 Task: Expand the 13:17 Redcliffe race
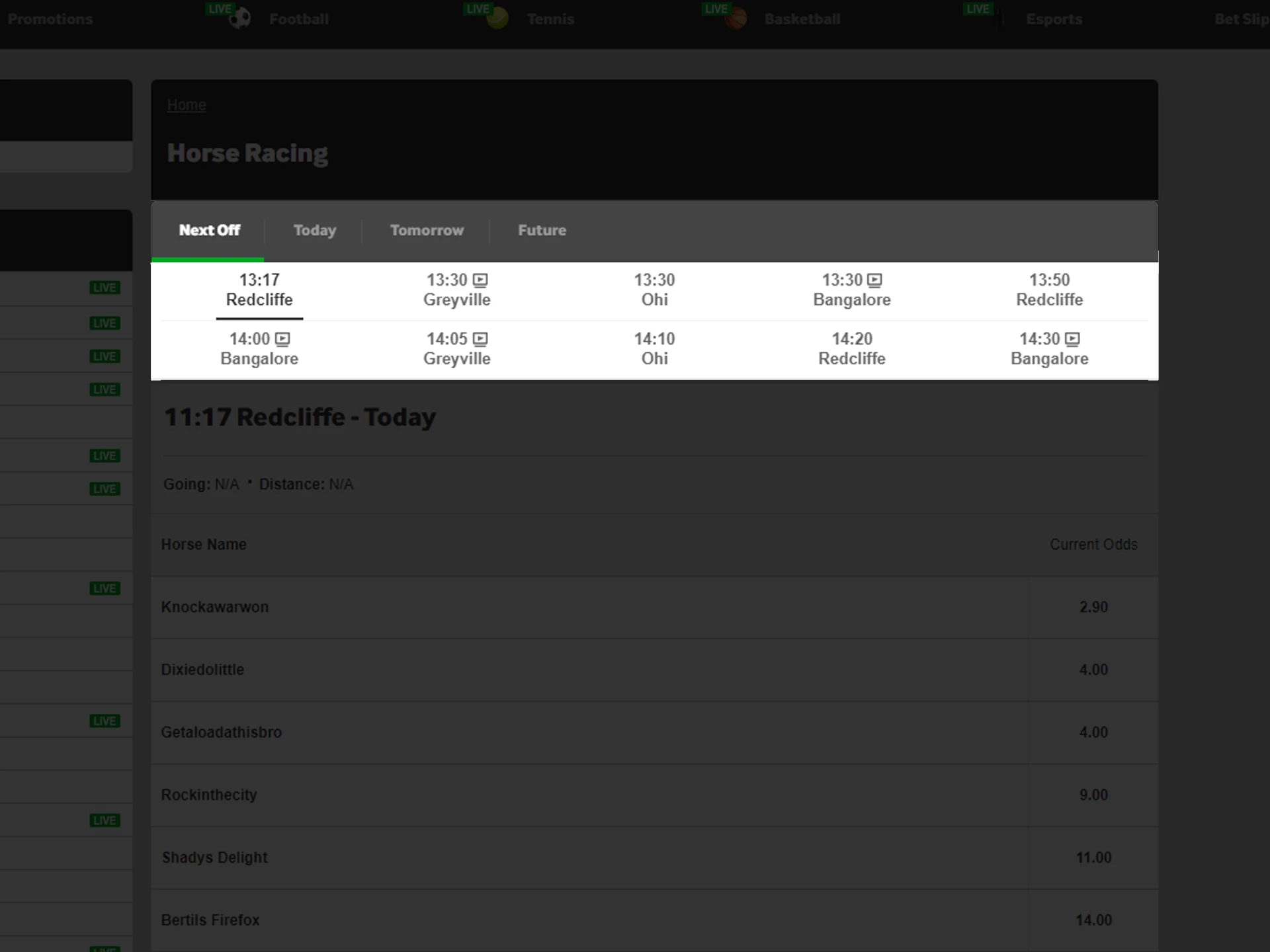point(259,289)
